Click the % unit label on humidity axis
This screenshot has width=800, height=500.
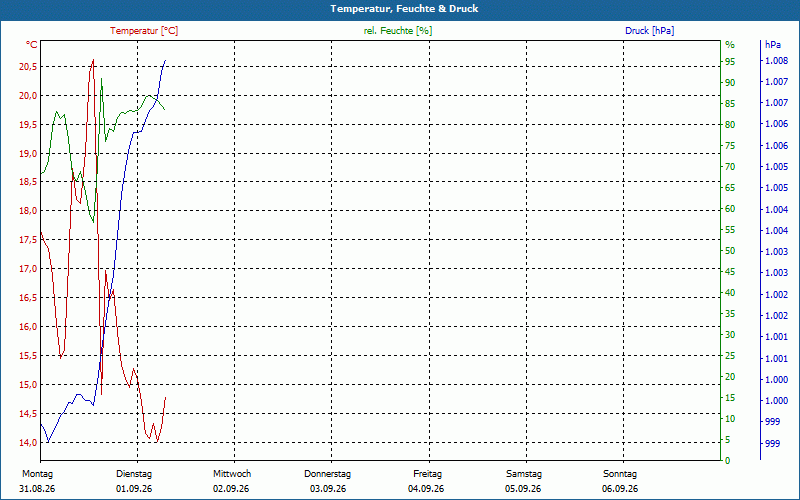pyautogui.click(x=730, y=45)
